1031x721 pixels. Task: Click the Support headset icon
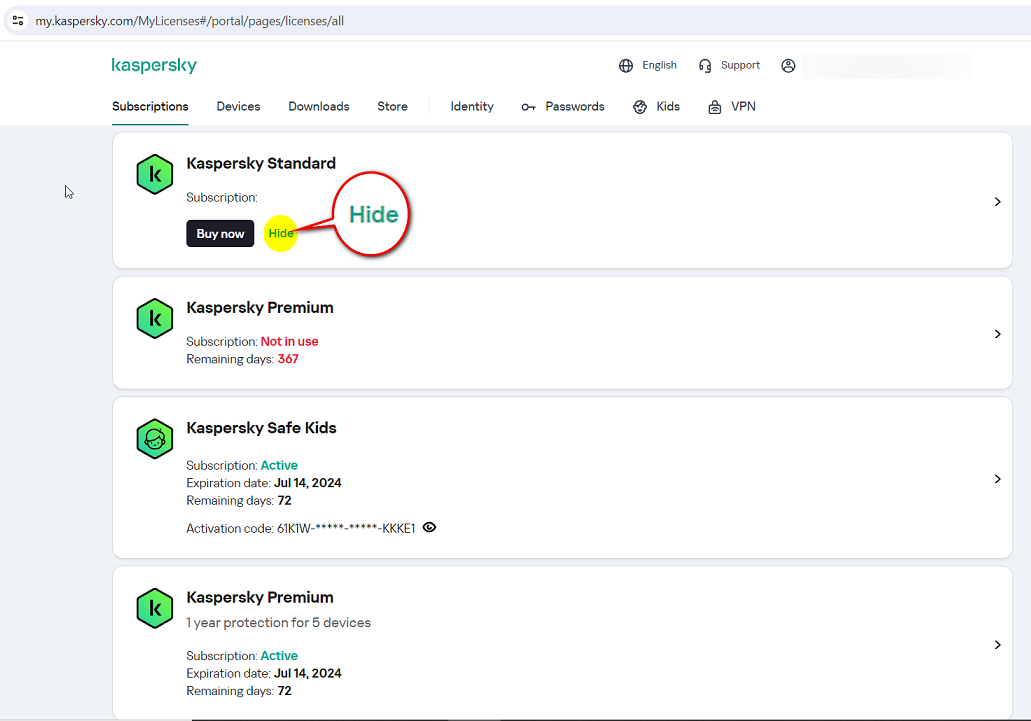point(705,66)
